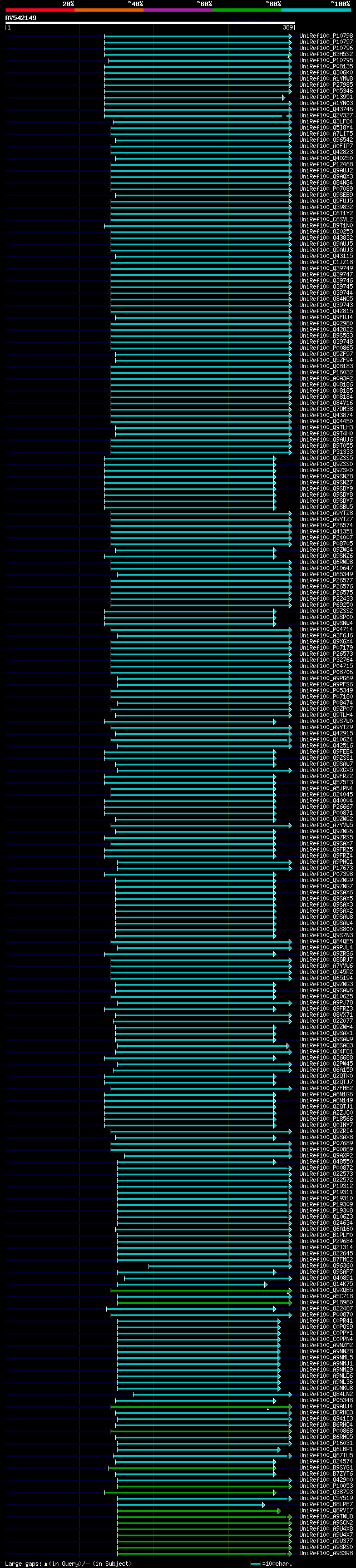Select hit UniRef100_P31333
This screenshot has height=1568, width=356.
point(325,452)
